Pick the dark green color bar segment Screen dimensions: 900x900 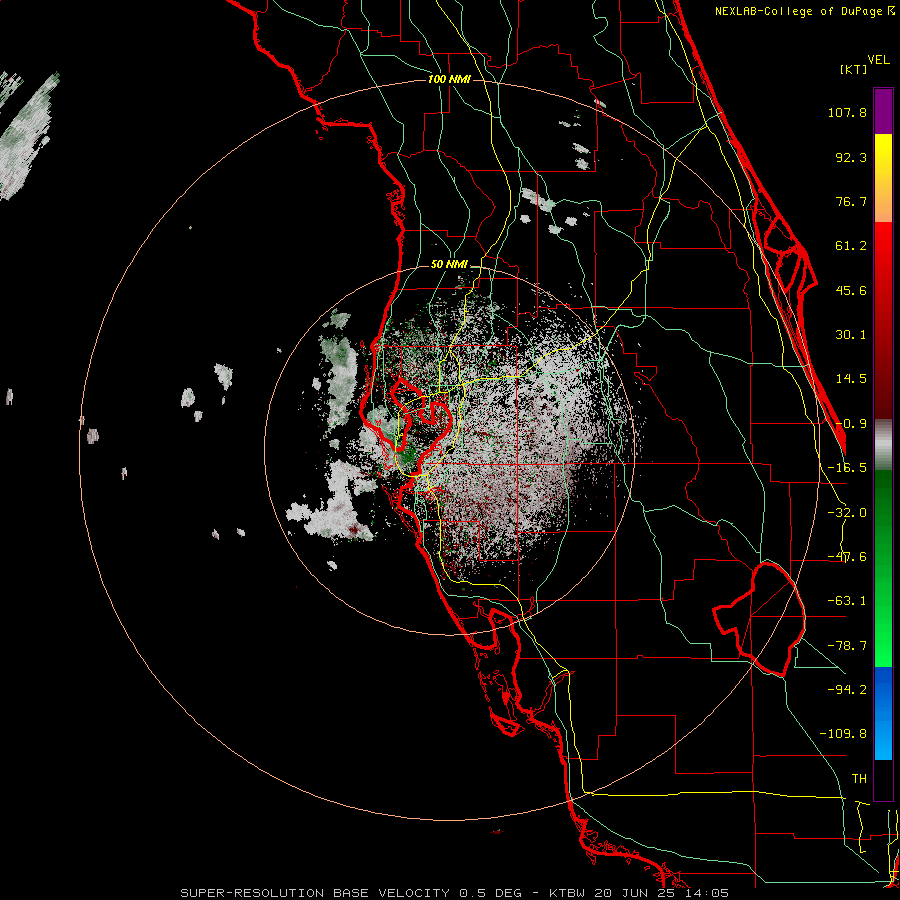[883, 511]
